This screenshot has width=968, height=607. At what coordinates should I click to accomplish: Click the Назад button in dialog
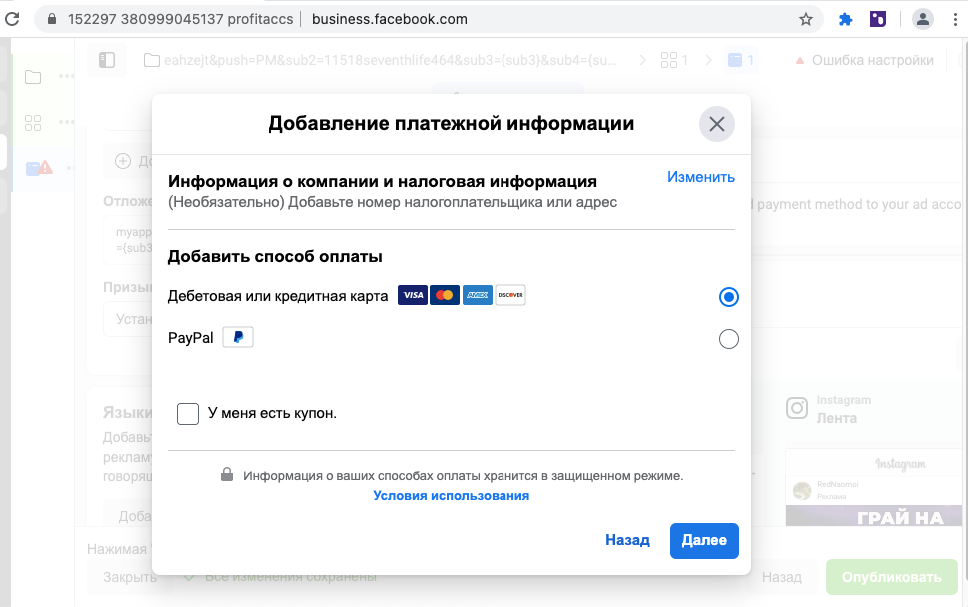pyautogui.click(x=627, y=540)
